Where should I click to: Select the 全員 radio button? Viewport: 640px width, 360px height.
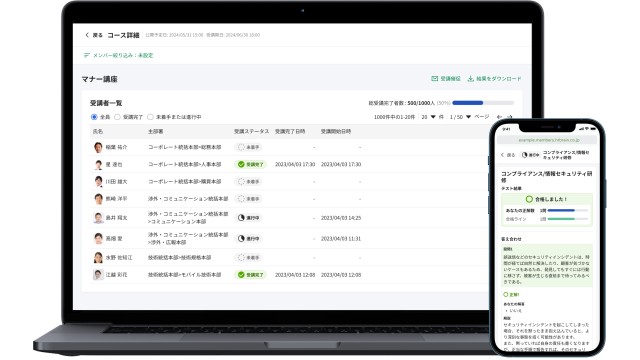pos(94,117)
